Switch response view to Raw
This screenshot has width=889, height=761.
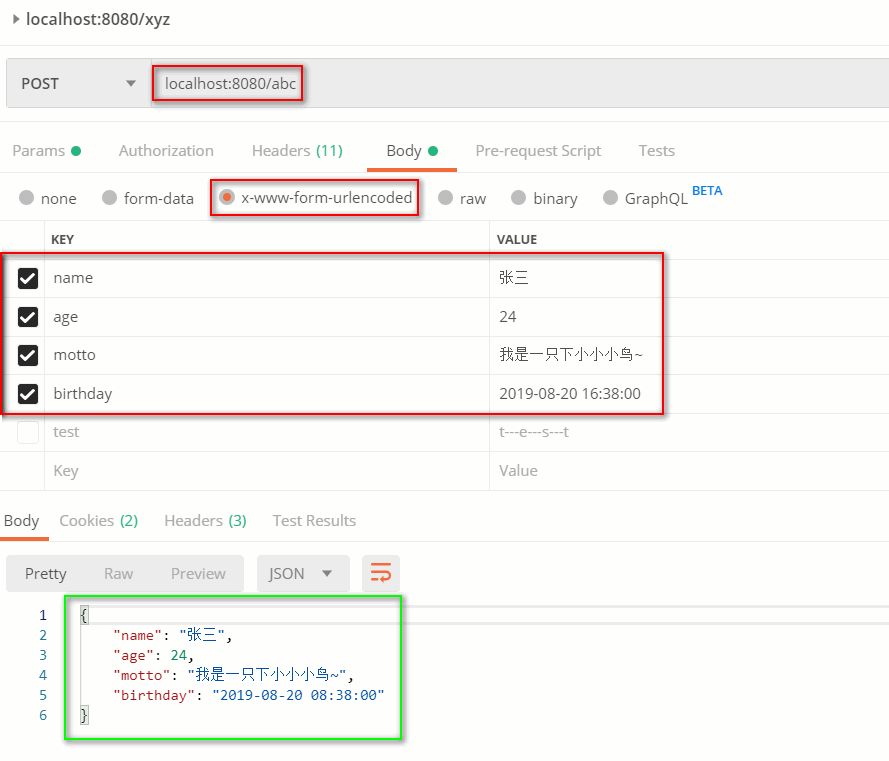(118, 573)
